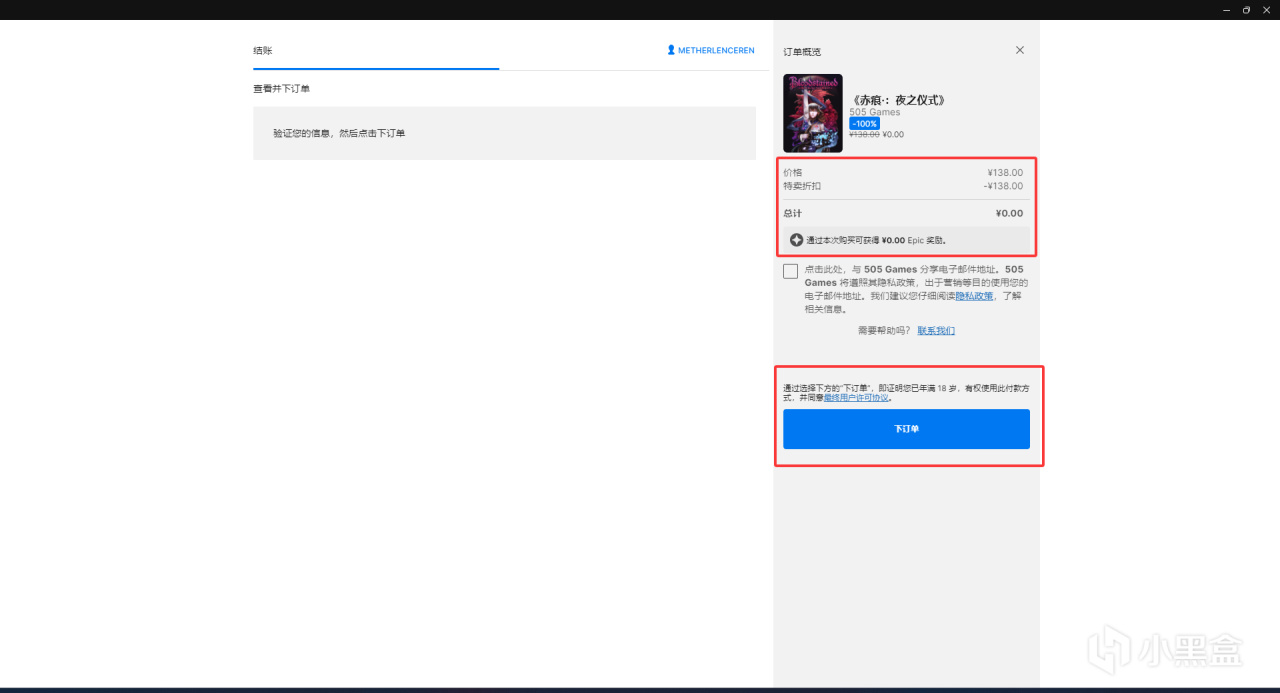Click the 订单概览 order summary heading
The image size is (1280, 693).
tap(802, 51)
